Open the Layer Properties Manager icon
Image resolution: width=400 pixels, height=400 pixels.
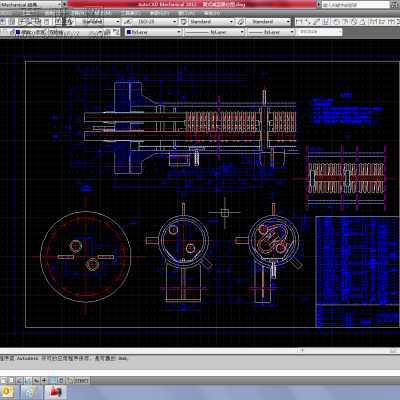[4, 32]
